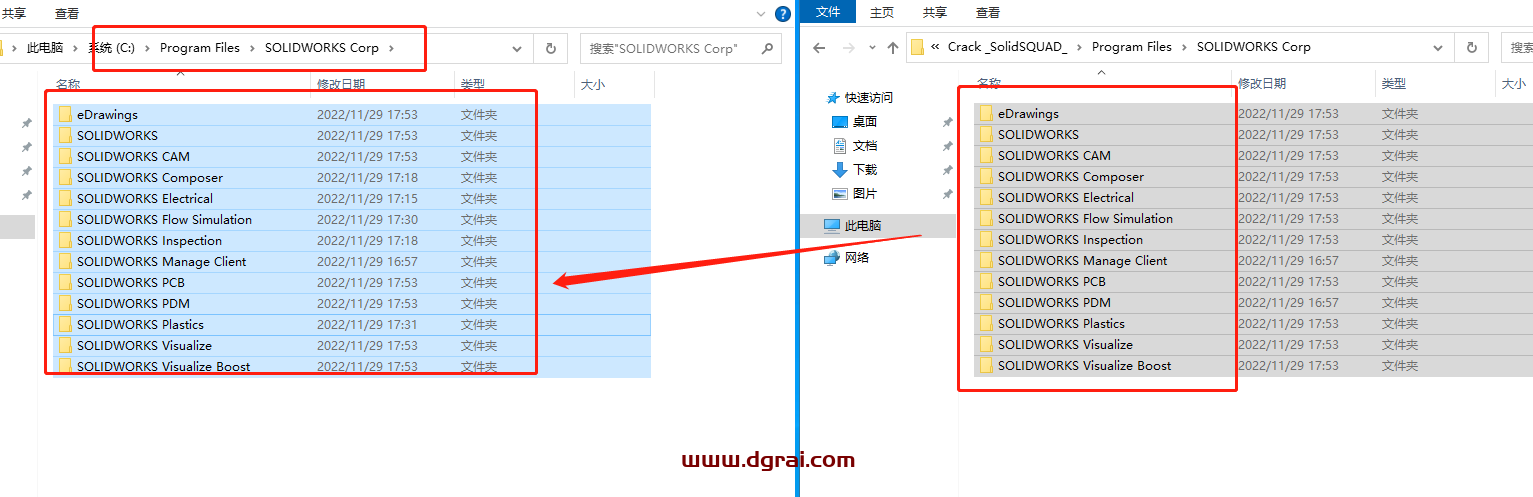This screenshot has height=497, width=1533.
Task: Select SOLIDWORKS CAM row in right window
Action: click(1253, 155)
